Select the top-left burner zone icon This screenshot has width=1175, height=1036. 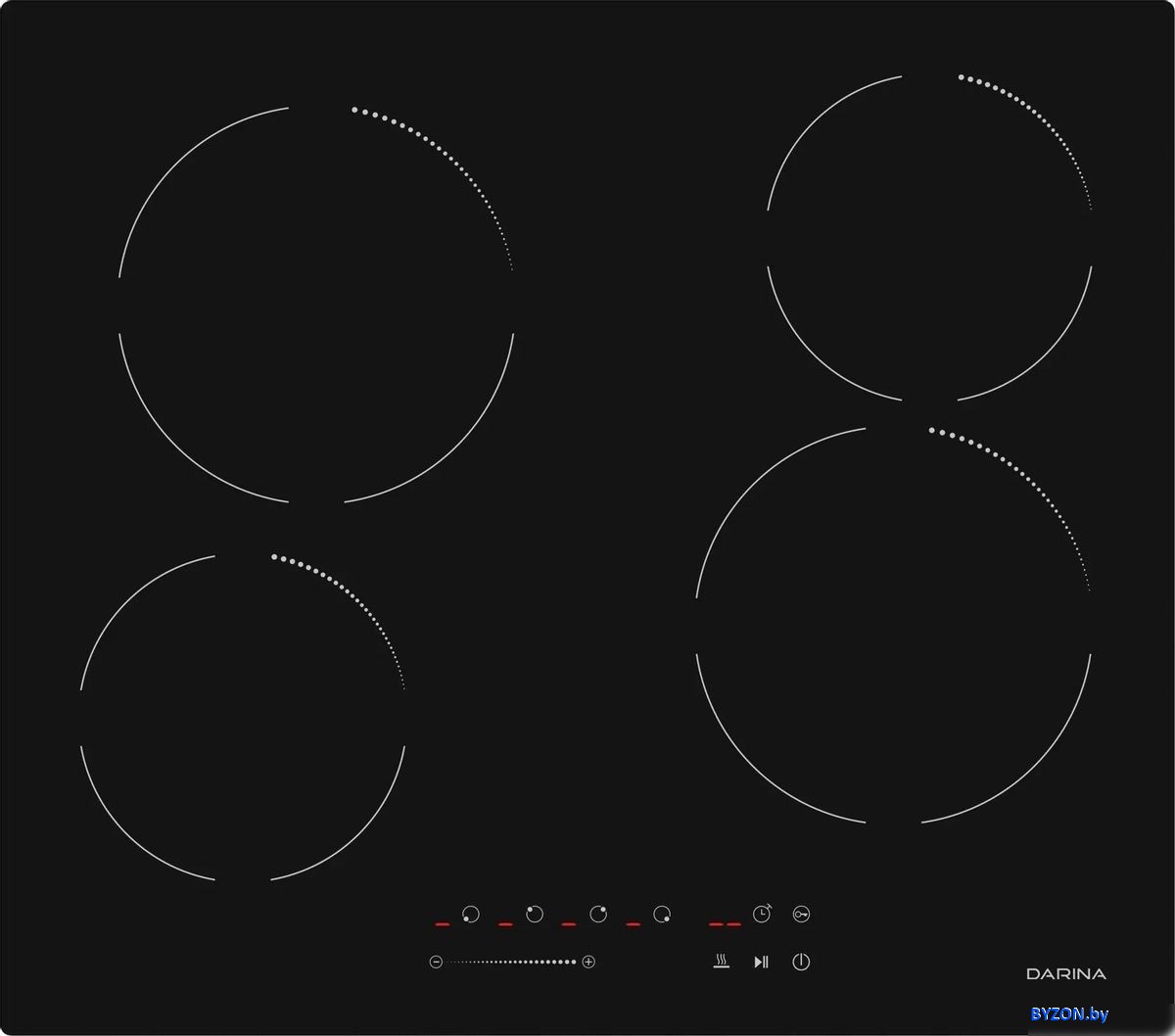point(535,915)
